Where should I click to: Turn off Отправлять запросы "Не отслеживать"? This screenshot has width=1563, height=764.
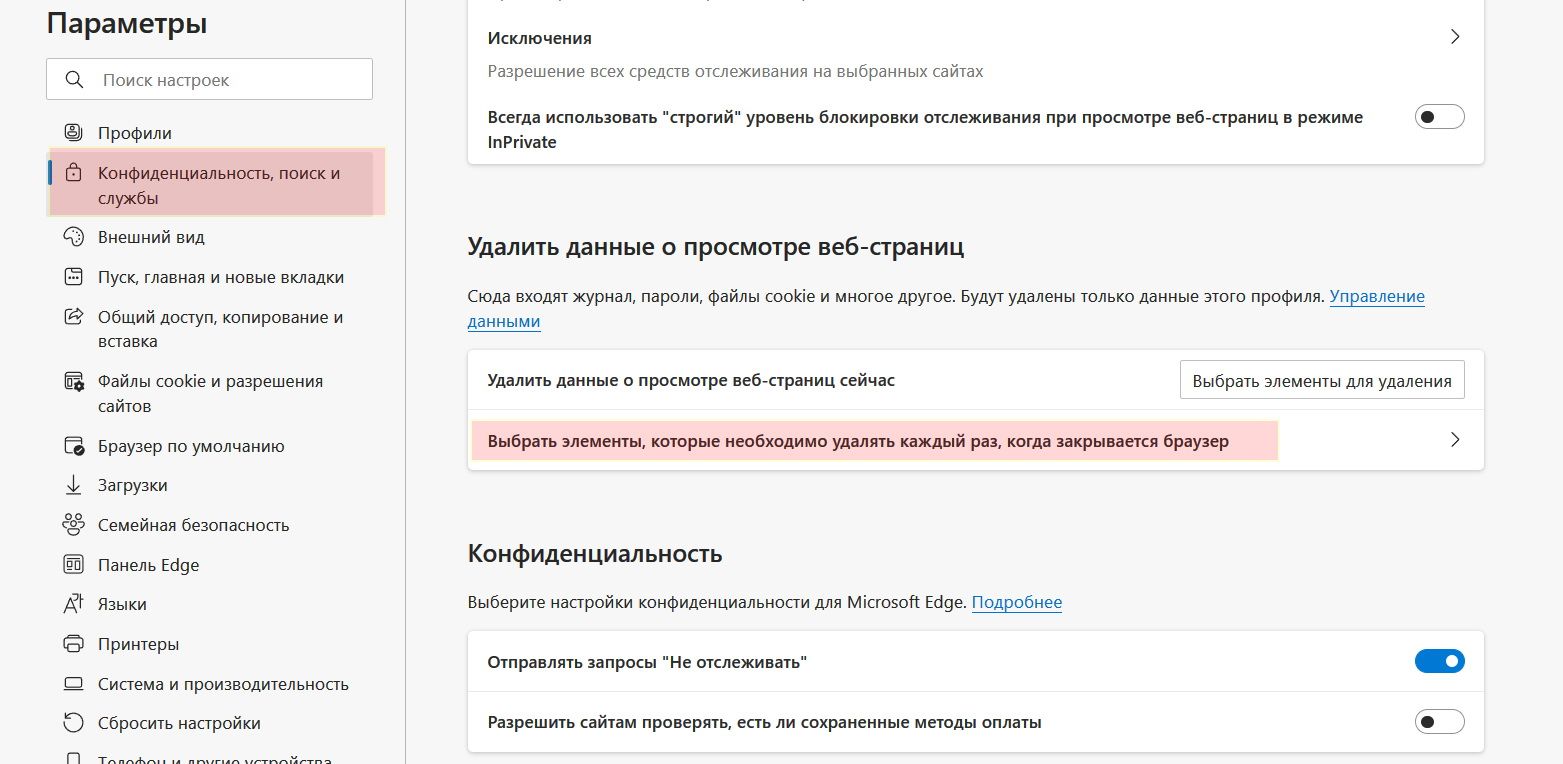click(1440, 661)
